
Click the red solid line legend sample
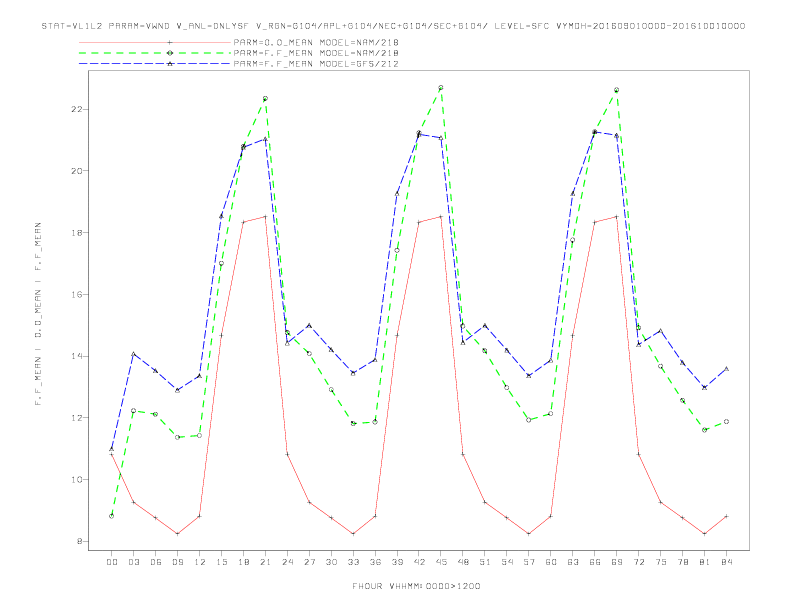[x=155, y=42]
